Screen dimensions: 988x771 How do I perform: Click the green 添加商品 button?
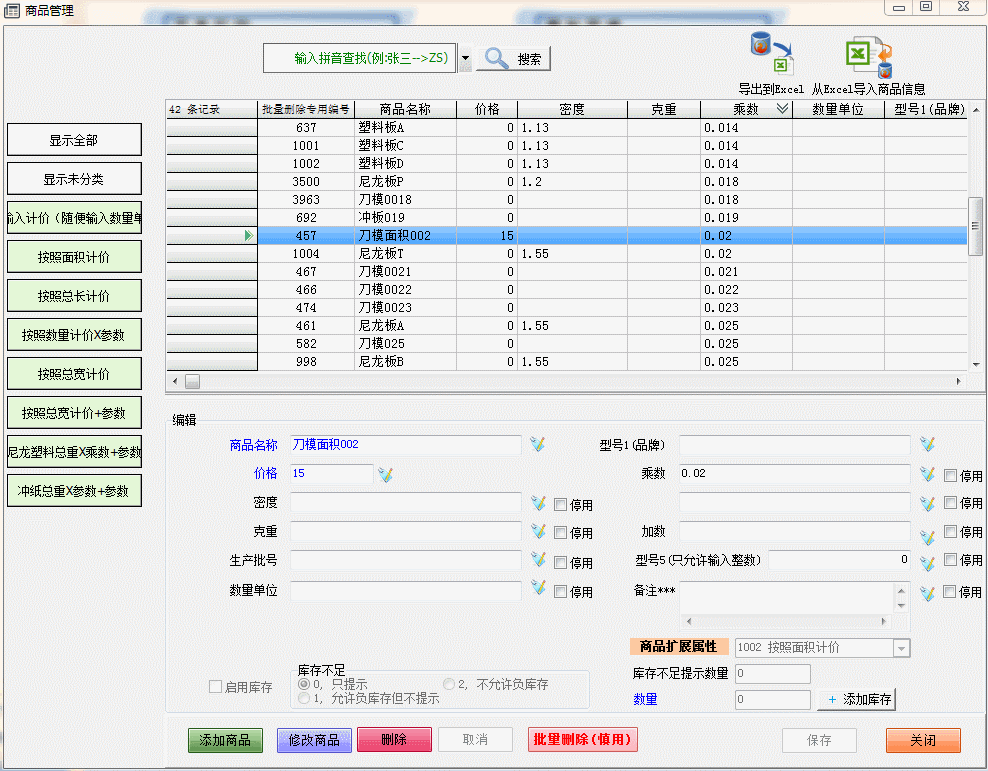[225, 740]
